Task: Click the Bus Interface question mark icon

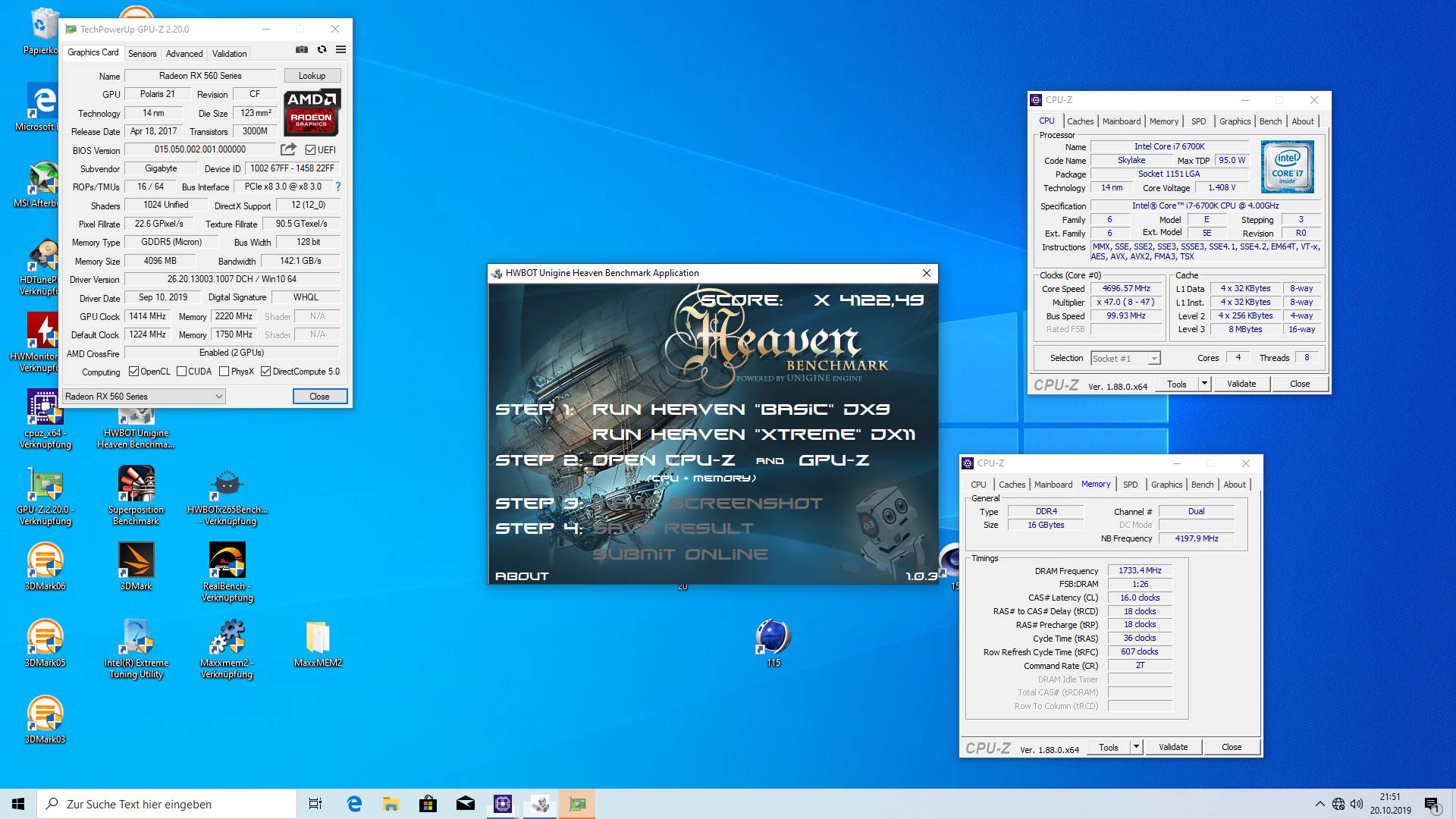Action: coord(338,187)
